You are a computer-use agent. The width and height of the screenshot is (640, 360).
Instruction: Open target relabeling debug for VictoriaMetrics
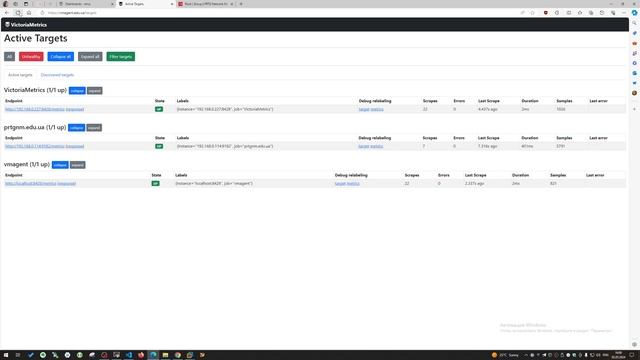(364, 109)
